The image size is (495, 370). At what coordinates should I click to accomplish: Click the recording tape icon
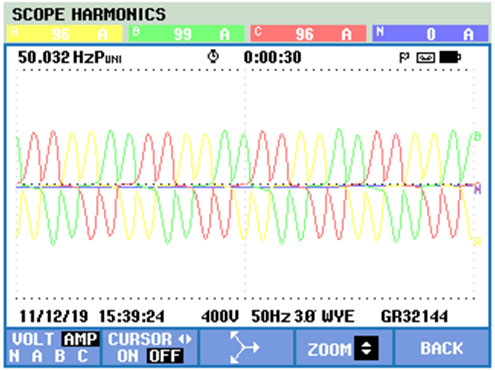click(425, 58)
